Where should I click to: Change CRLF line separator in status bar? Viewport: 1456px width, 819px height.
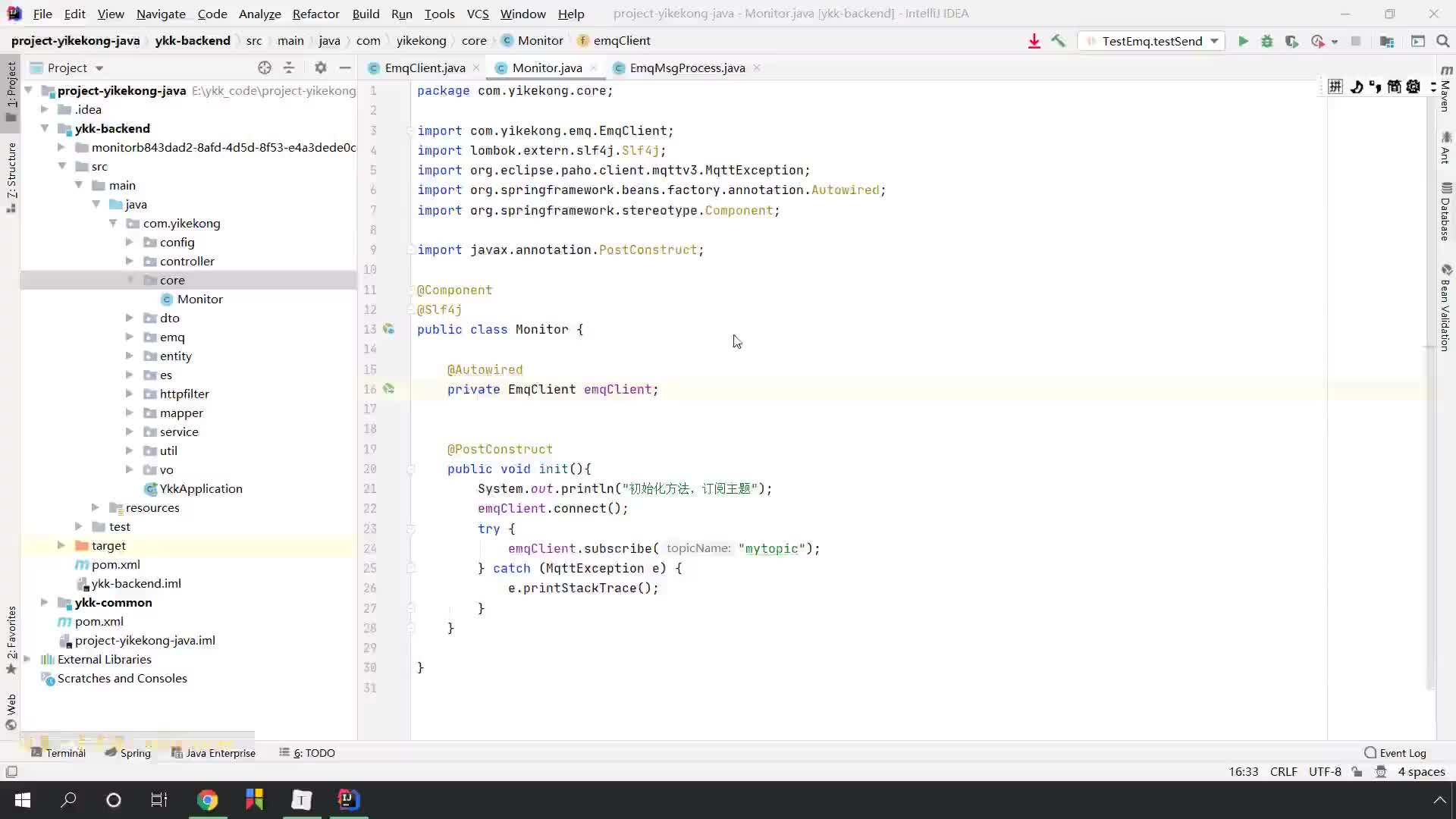click(x=1283, y=772)
